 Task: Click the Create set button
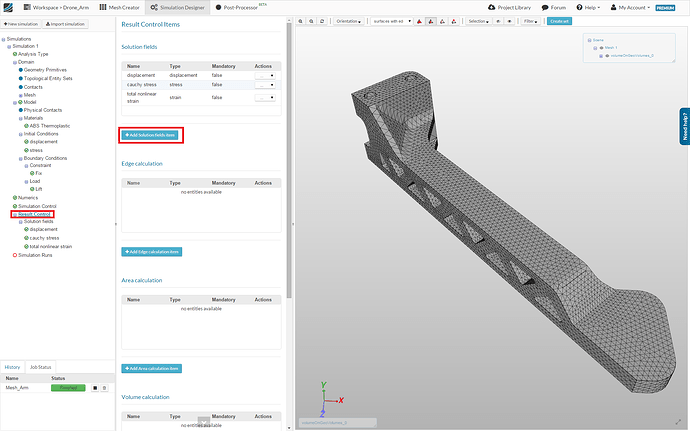click(x=560, y=21)
